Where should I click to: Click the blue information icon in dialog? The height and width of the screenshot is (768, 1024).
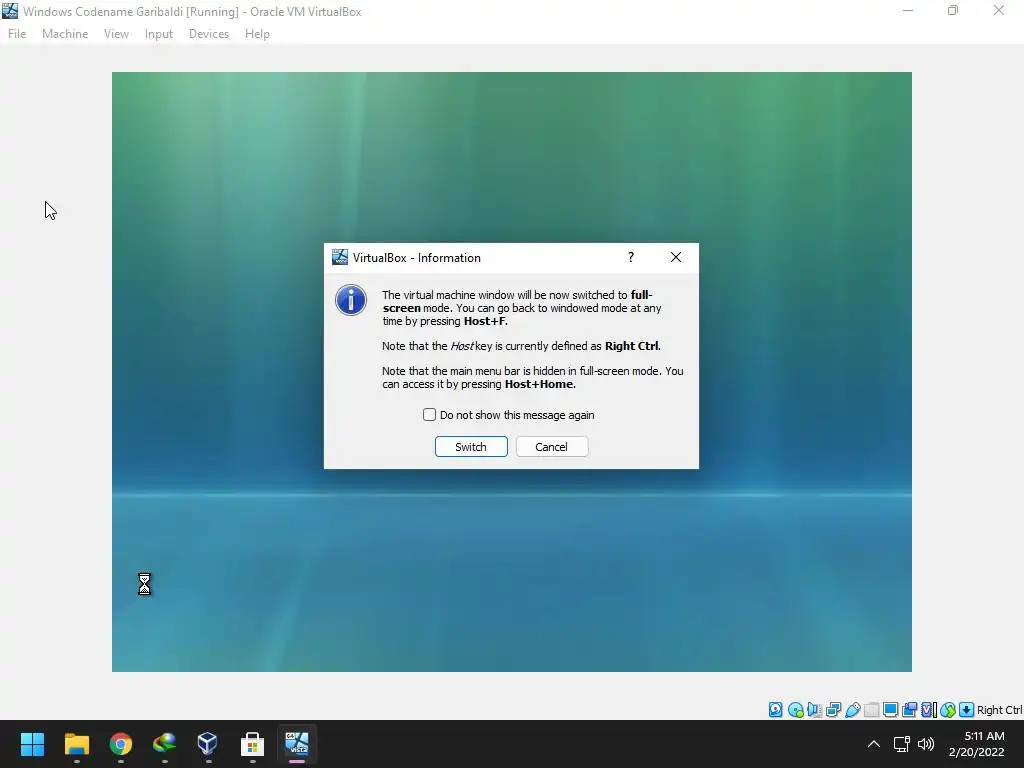(x=351, y=300)
